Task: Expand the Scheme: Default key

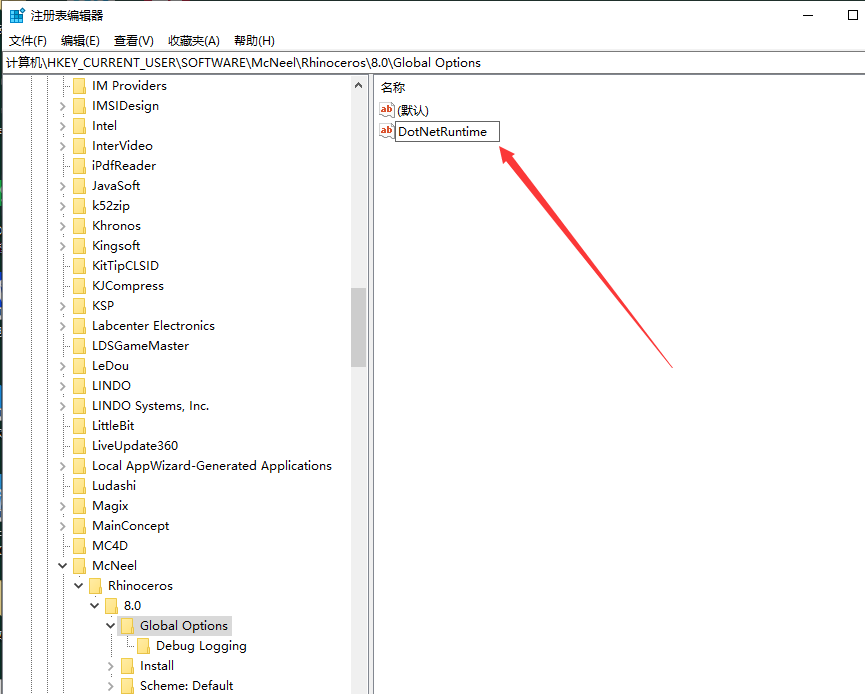Action: [x=110, y=686]
